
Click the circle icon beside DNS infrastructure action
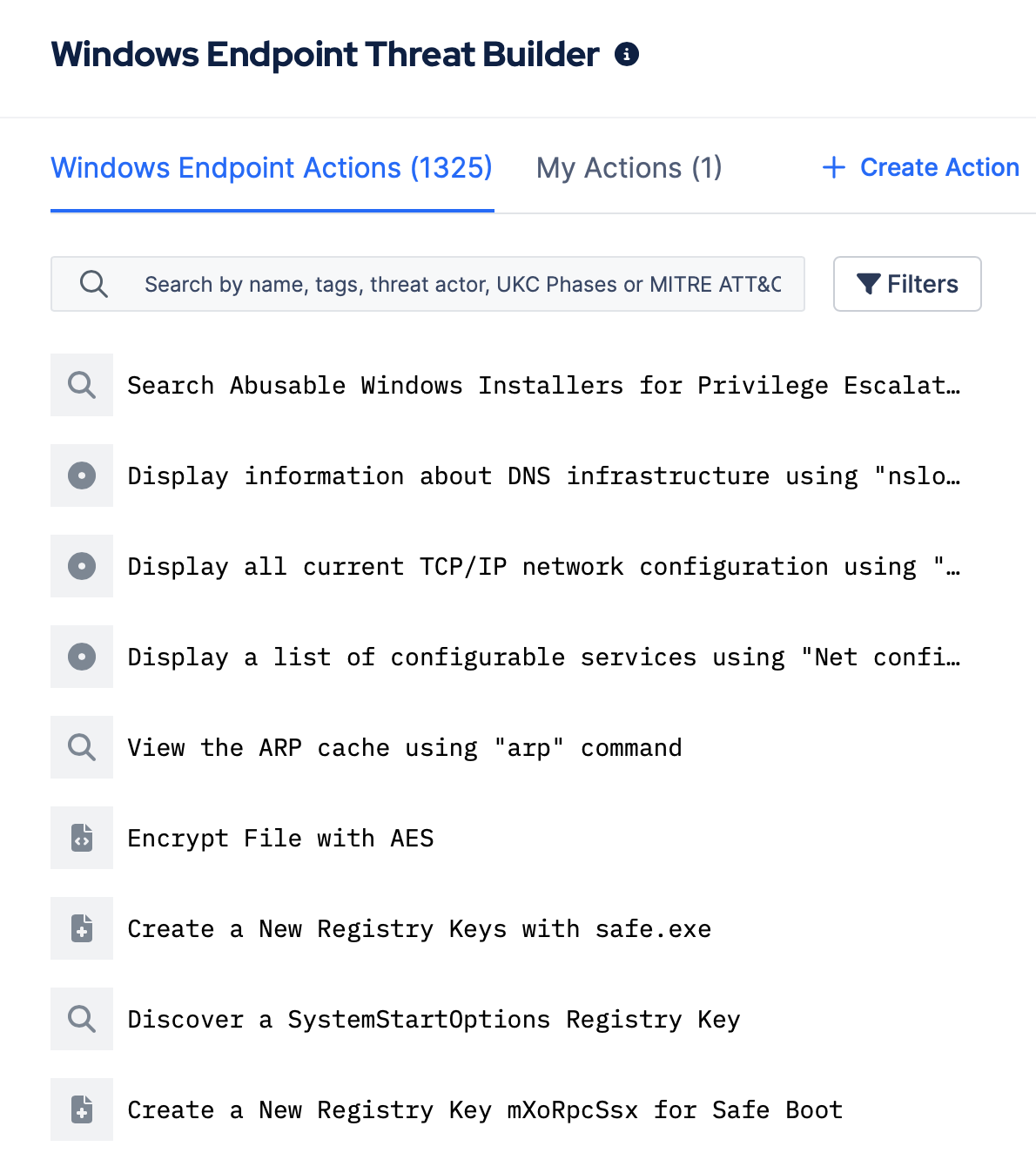[82, 475]
